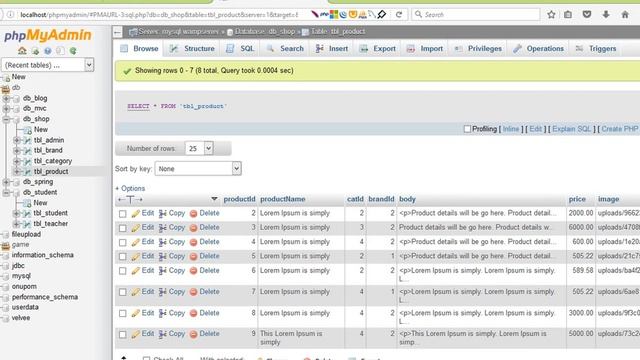This screenshot has height=360, width=640.
Task: Switch to the SQL tab
Action: [x=240, y=49]
